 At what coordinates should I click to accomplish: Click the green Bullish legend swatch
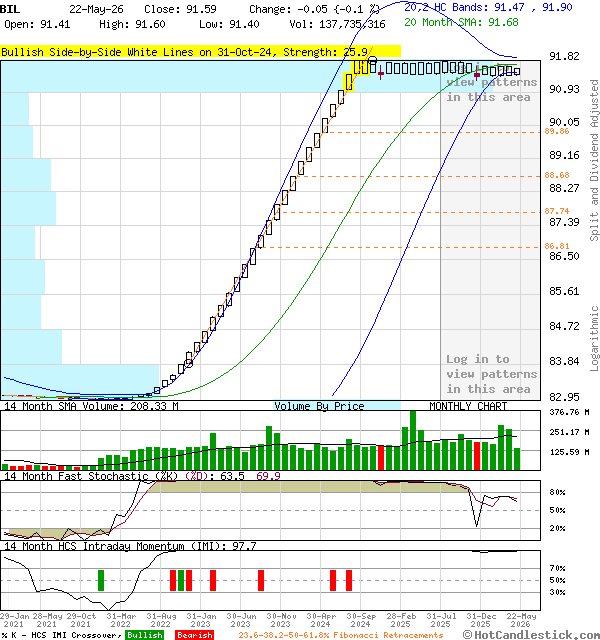tap(144, 635)
